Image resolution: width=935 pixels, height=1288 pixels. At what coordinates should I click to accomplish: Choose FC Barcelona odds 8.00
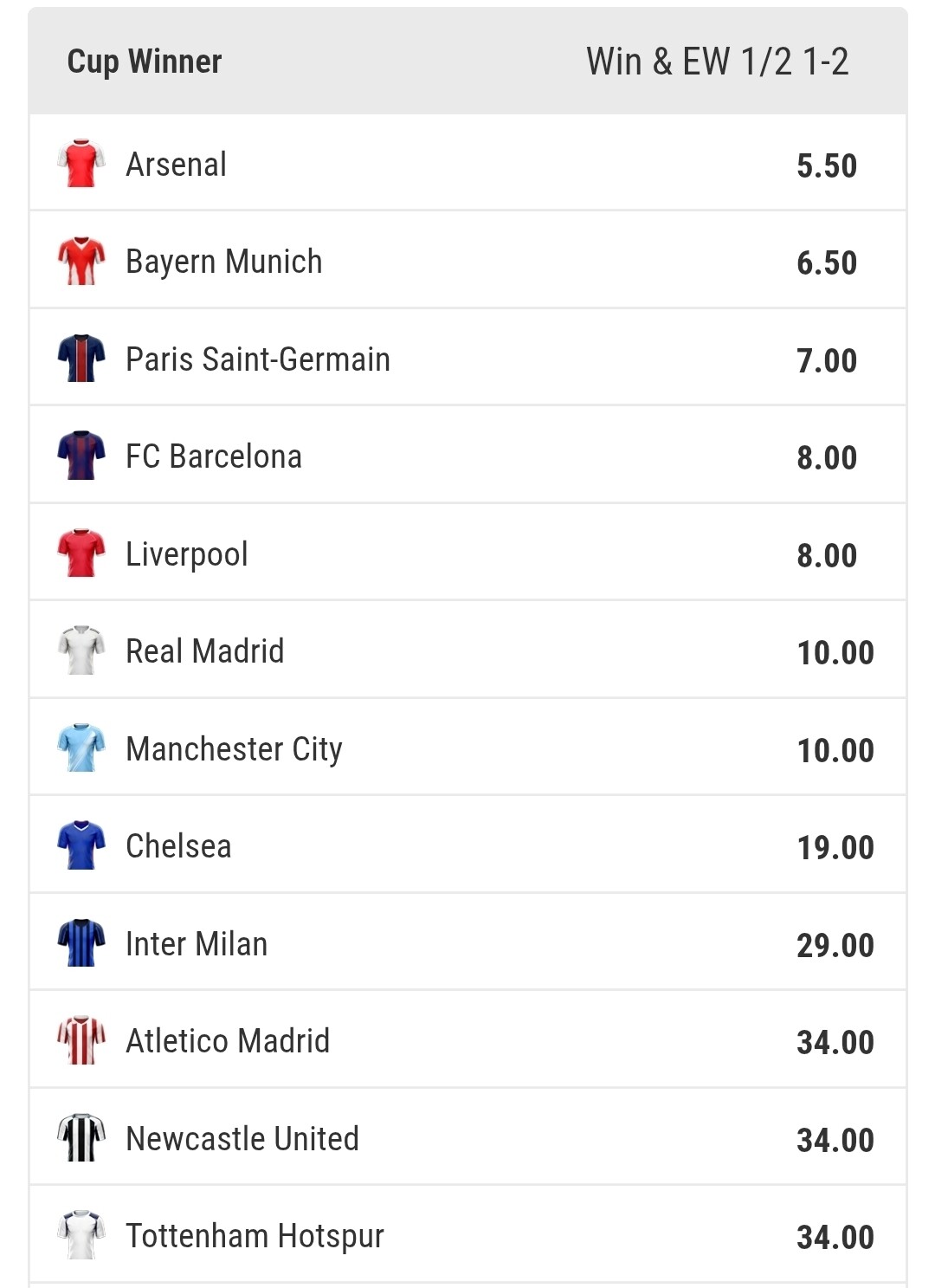coord(826,457)
